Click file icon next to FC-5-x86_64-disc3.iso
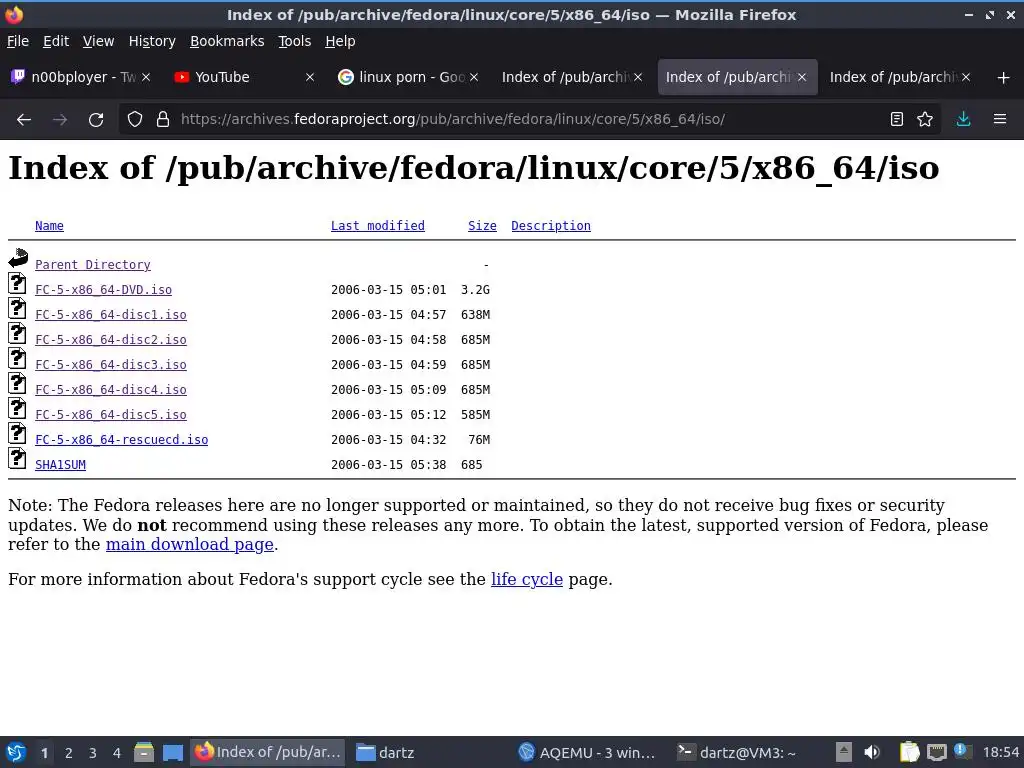The image size is (1024, 768). coord(18,359)
